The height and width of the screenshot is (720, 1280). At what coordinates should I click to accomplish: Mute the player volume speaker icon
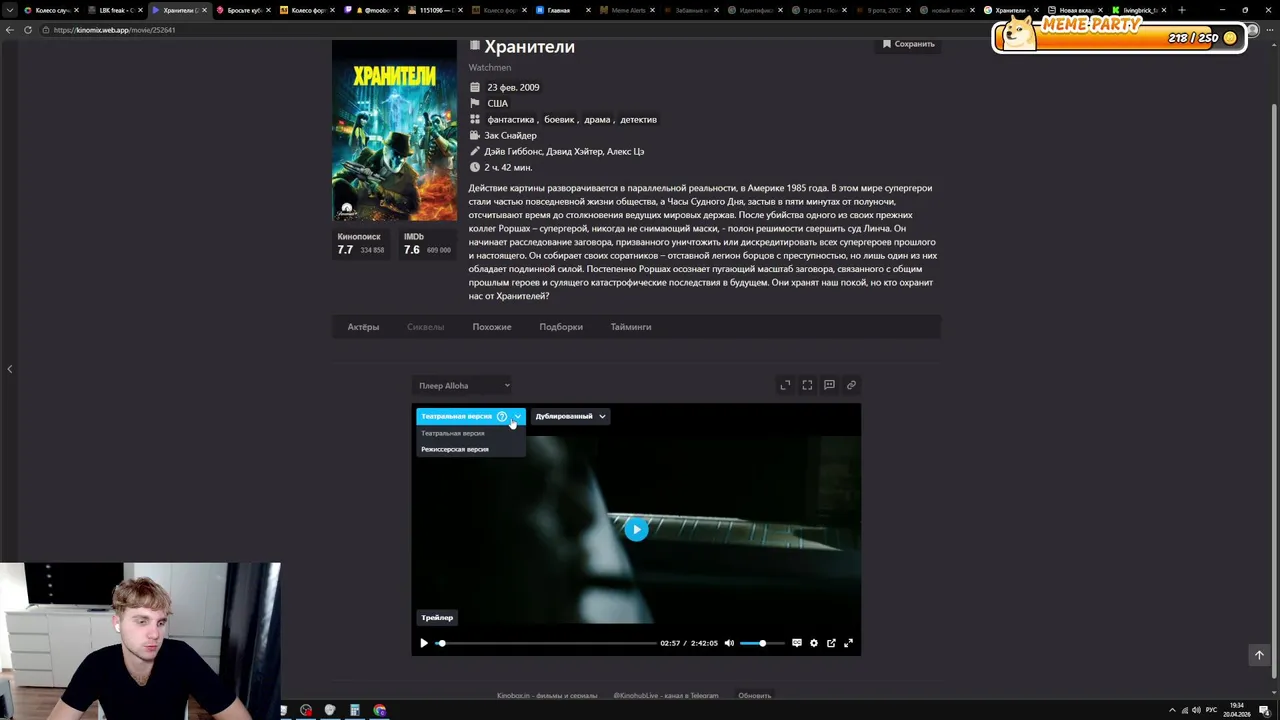click(729, 643)
